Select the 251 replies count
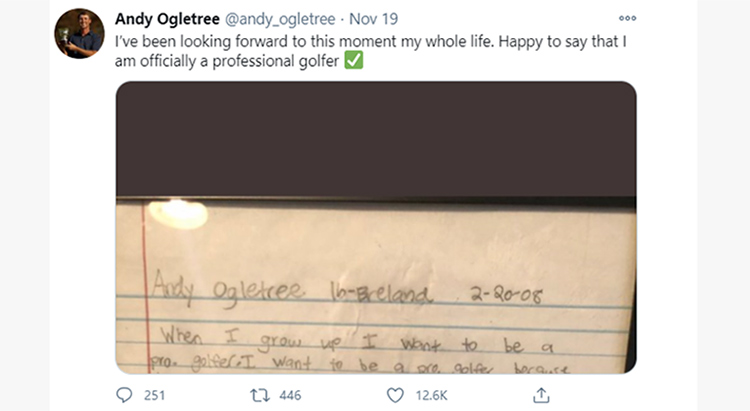 [x=154, y=395]
